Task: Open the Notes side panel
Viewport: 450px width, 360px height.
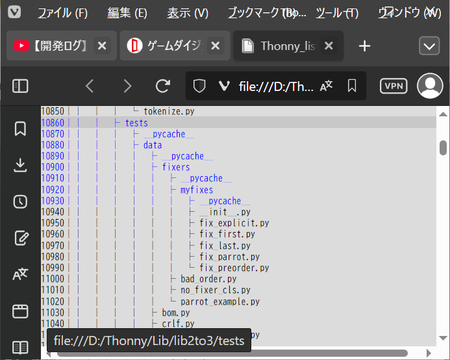Action: [21, 238]
